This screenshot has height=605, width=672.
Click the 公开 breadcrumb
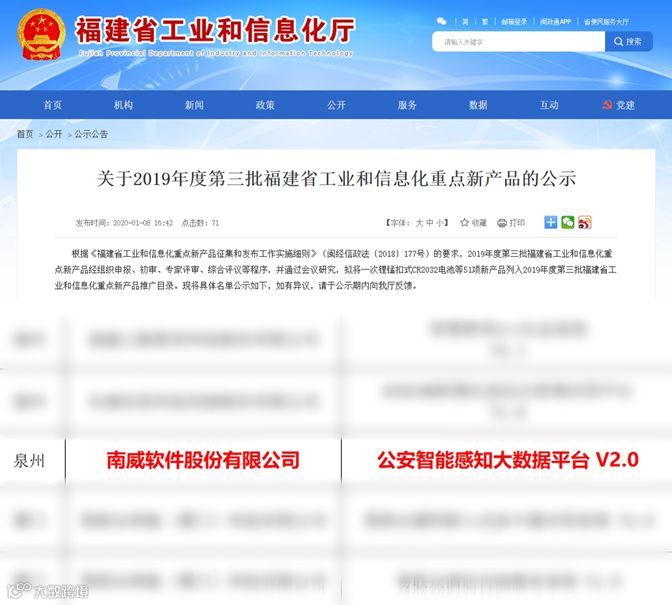[54, 134]
